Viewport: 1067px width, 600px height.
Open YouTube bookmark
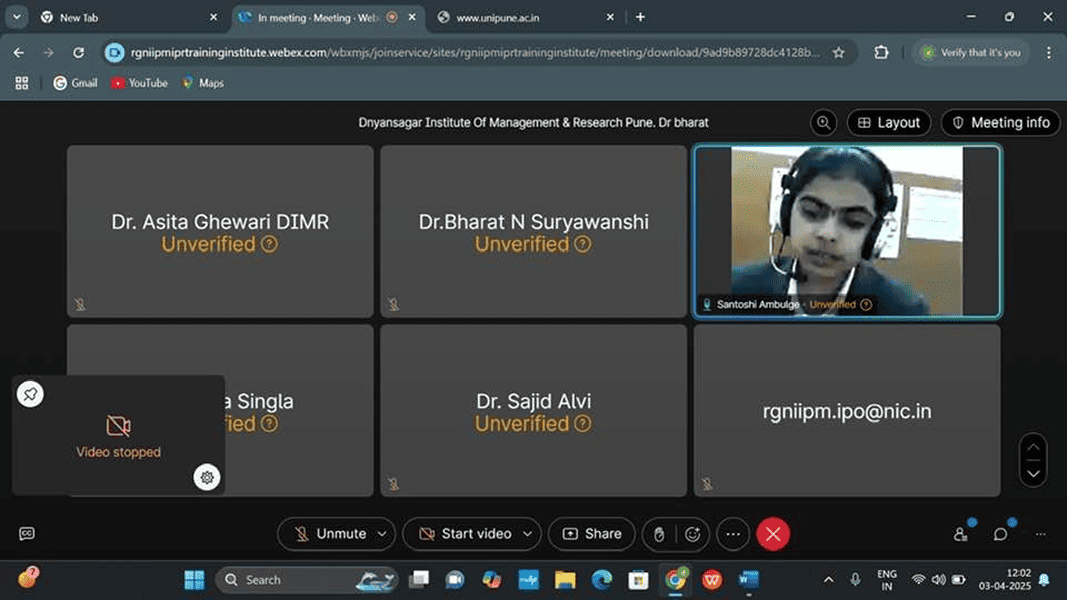click(139, 83)
